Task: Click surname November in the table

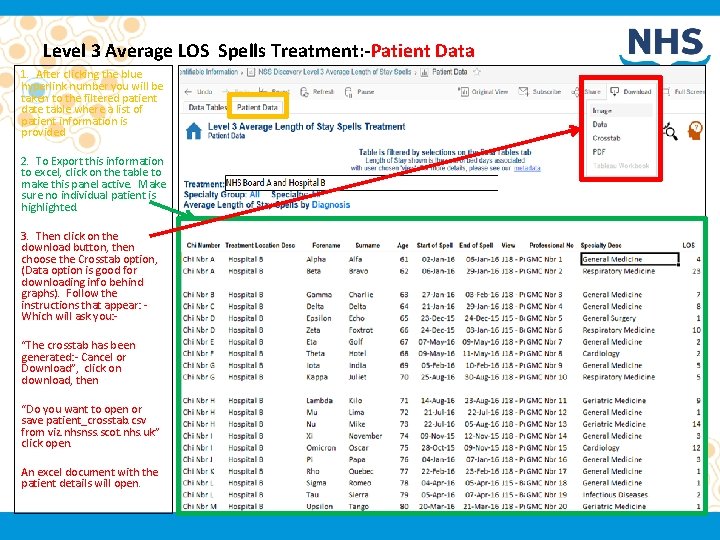Action: 365,436
